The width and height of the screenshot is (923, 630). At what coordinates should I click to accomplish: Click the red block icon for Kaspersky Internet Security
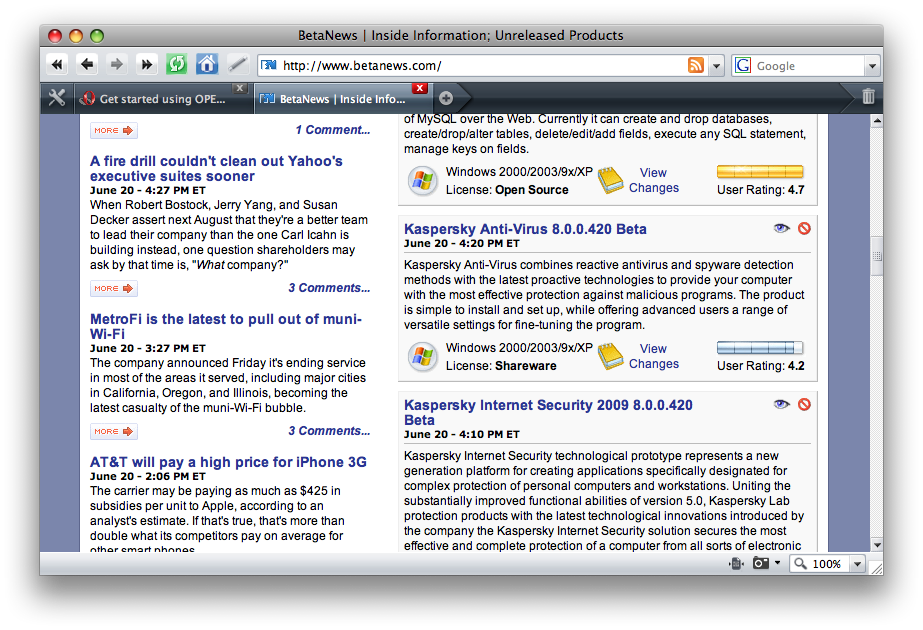[804, 404]
